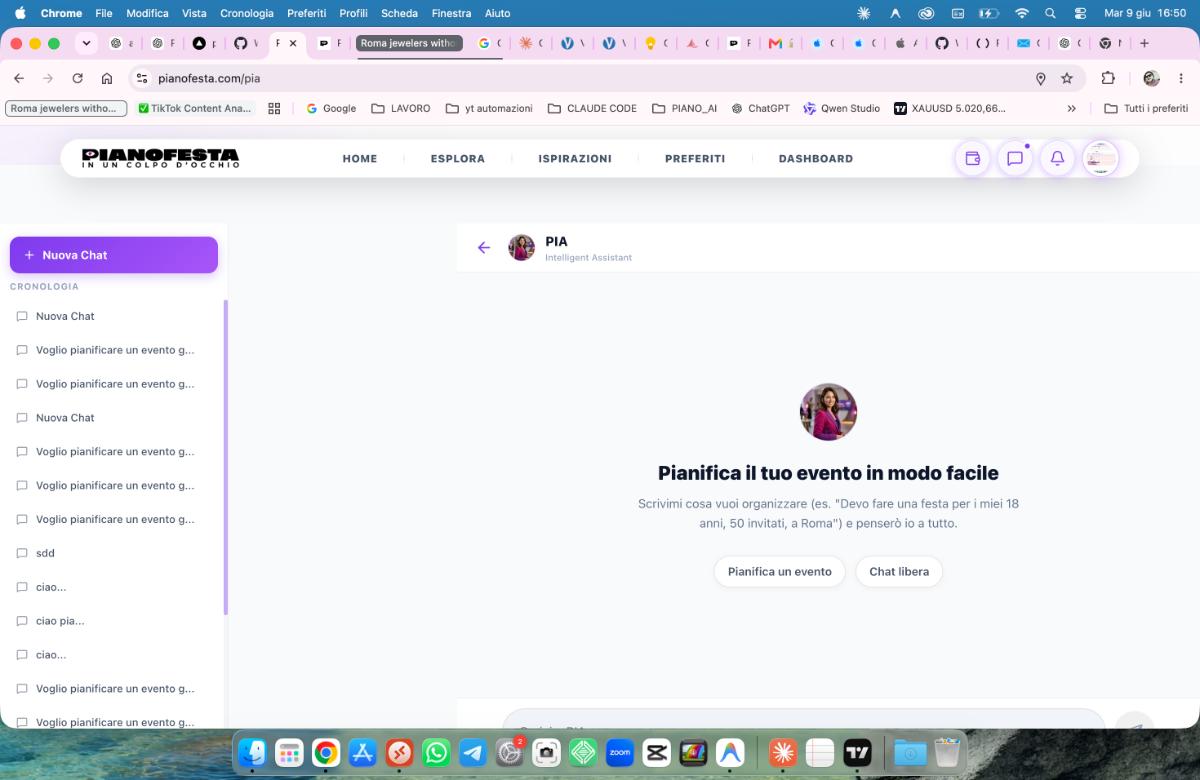Reload the page in Chrome
This screenshot has height=780, width=1200.
point(77,78)
